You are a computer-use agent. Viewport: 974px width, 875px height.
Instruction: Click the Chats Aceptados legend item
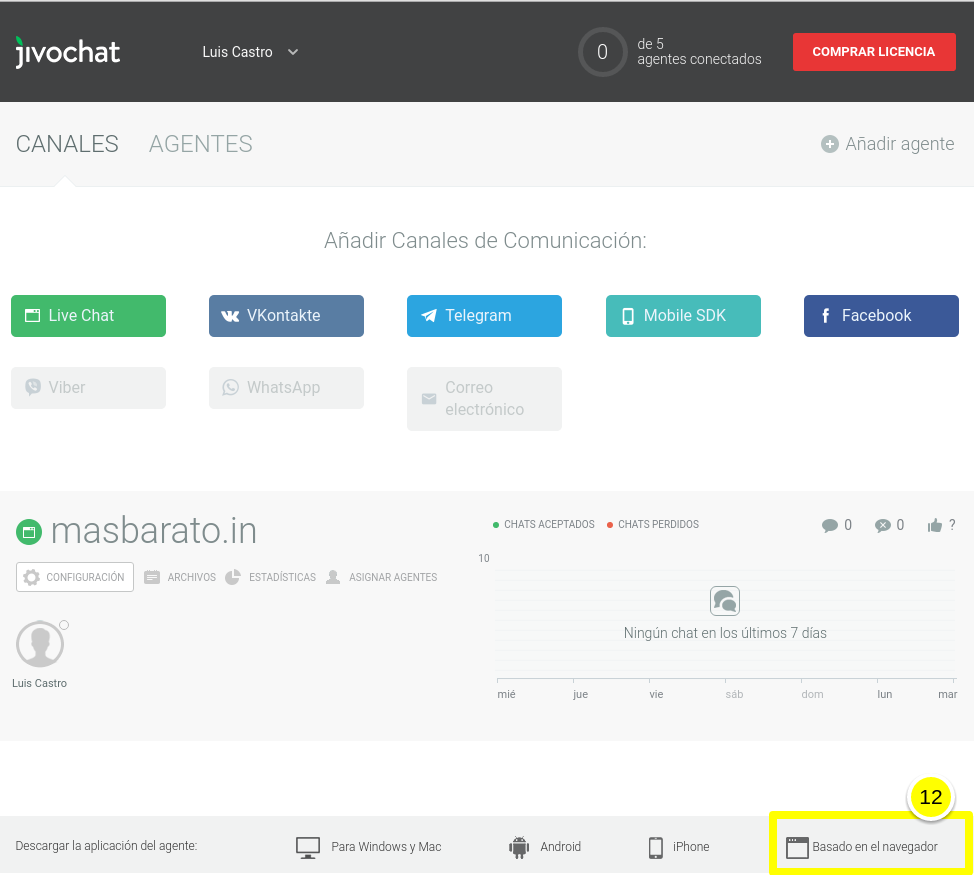click(544, 524)
